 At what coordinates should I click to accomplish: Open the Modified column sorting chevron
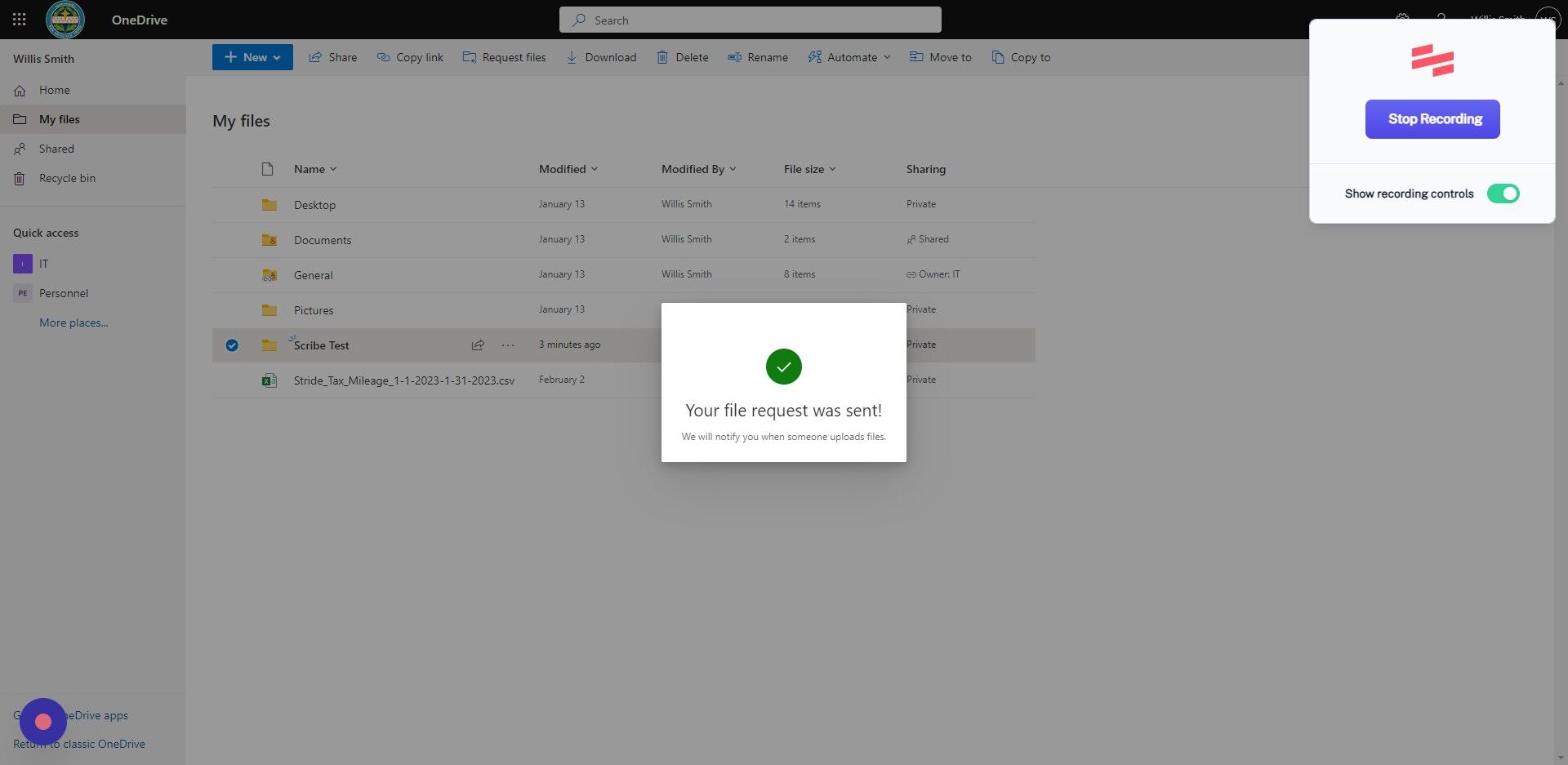click(595, 169)
